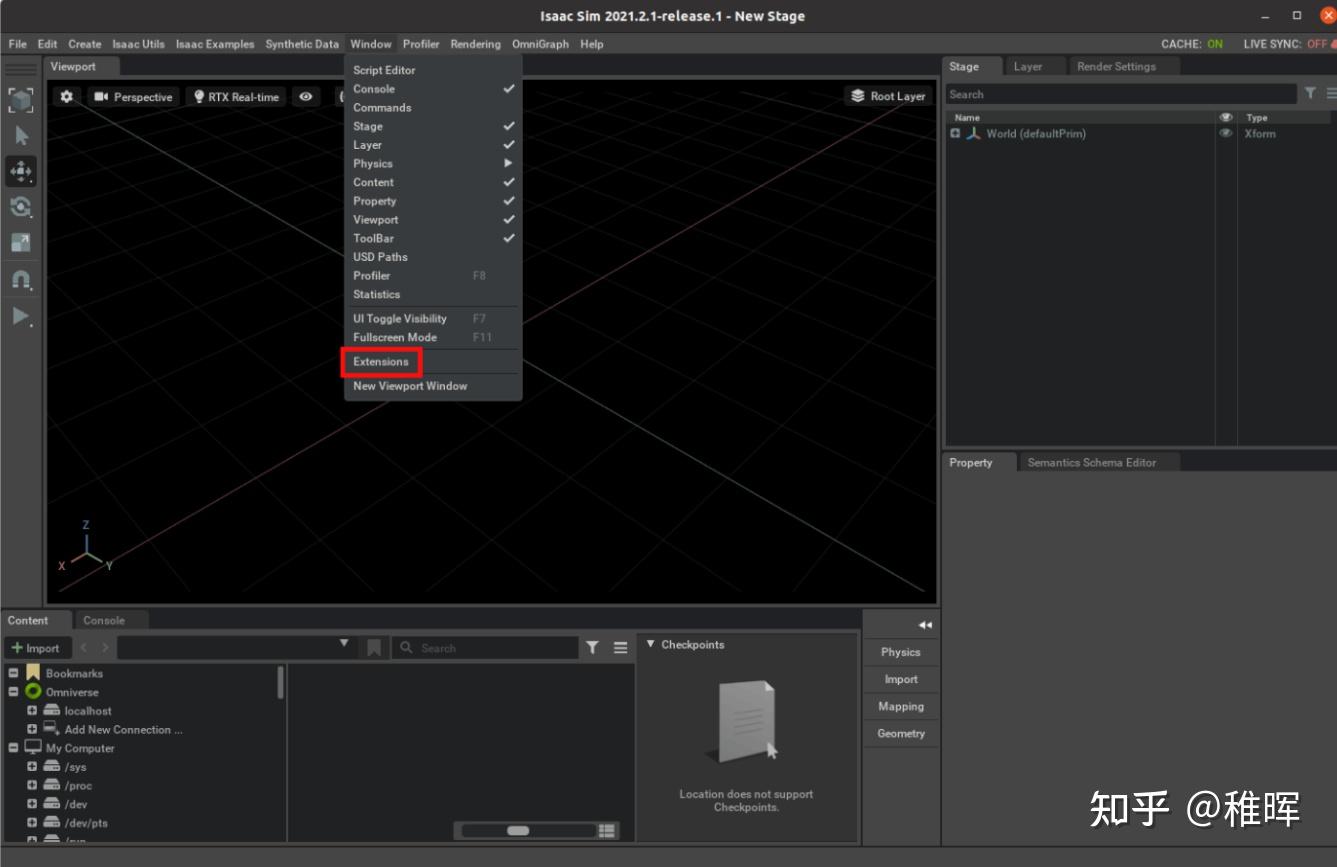Open the Perspective camera button
Image resolution: width=1337 pixels, height=867 pixels.
pos(133,97)
